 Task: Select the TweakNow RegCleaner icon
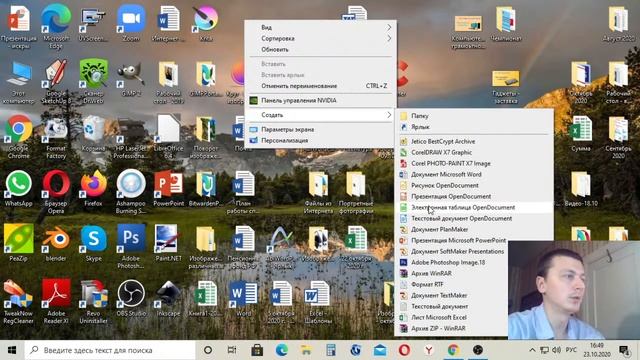(18, 301)
